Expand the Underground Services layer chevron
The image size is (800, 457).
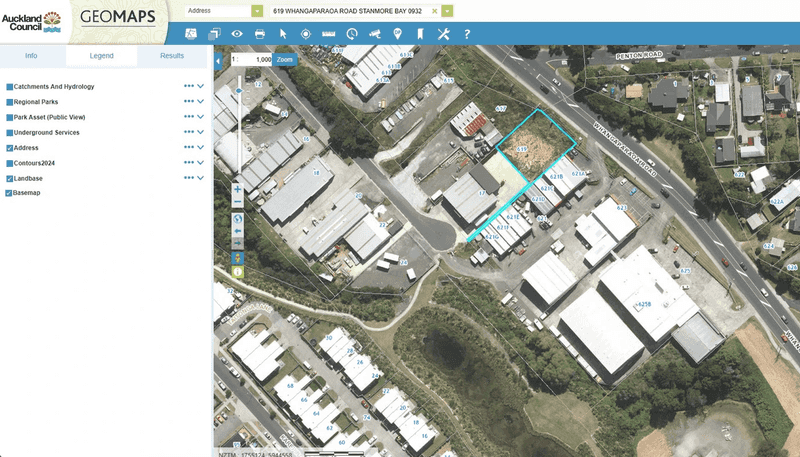201,132
